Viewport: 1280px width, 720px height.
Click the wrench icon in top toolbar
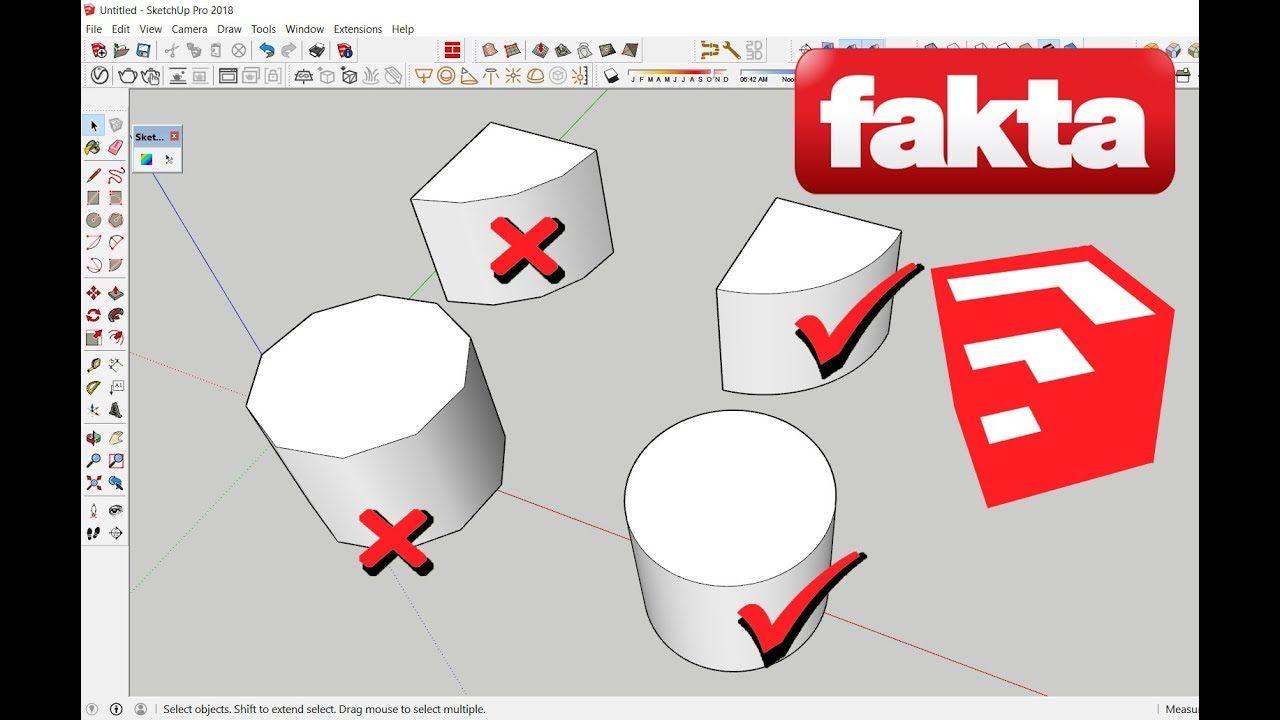click(x=732, y=50)
